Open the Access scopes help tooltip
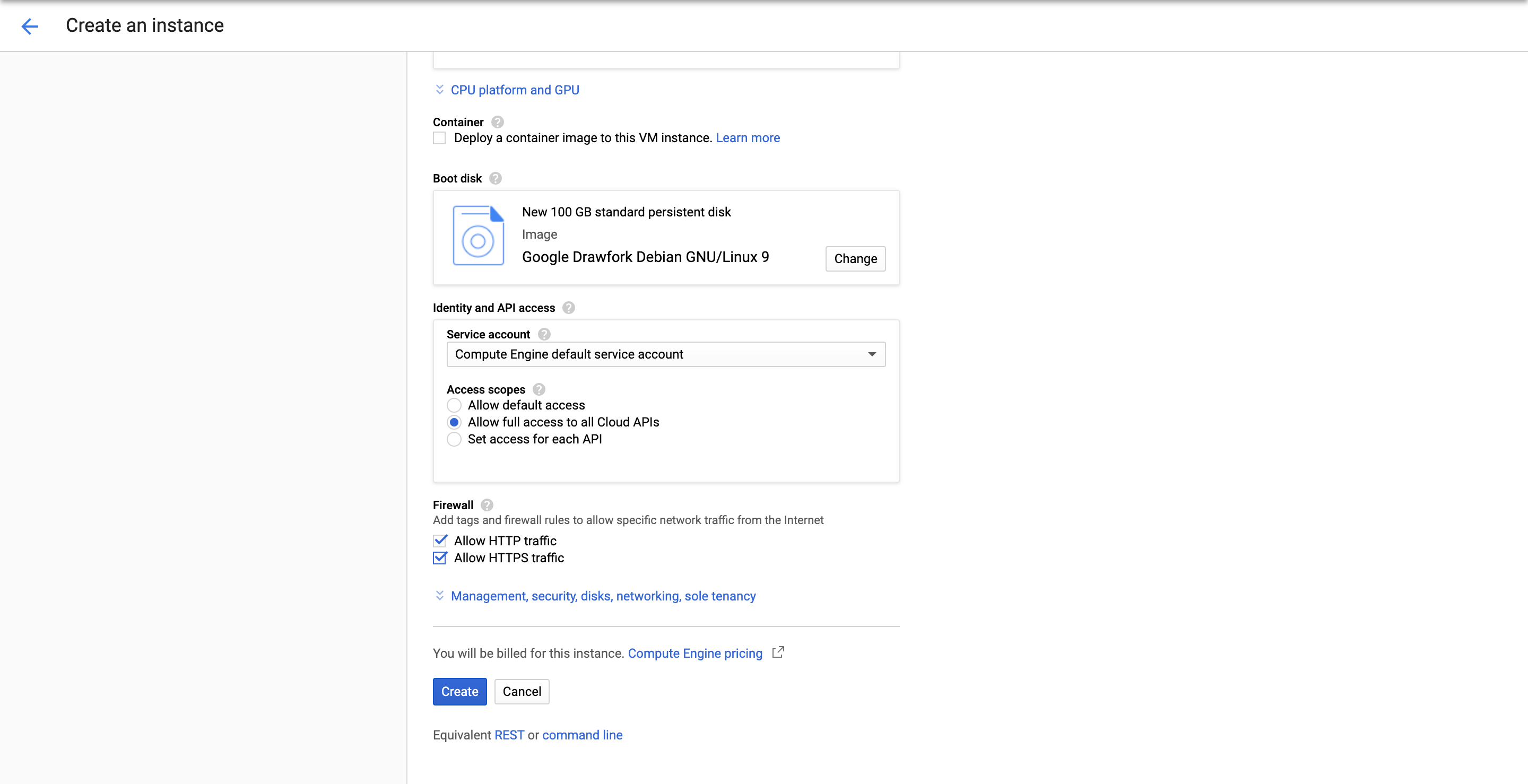The height and width of the screenshot is (784, 1528). [539, 389]
